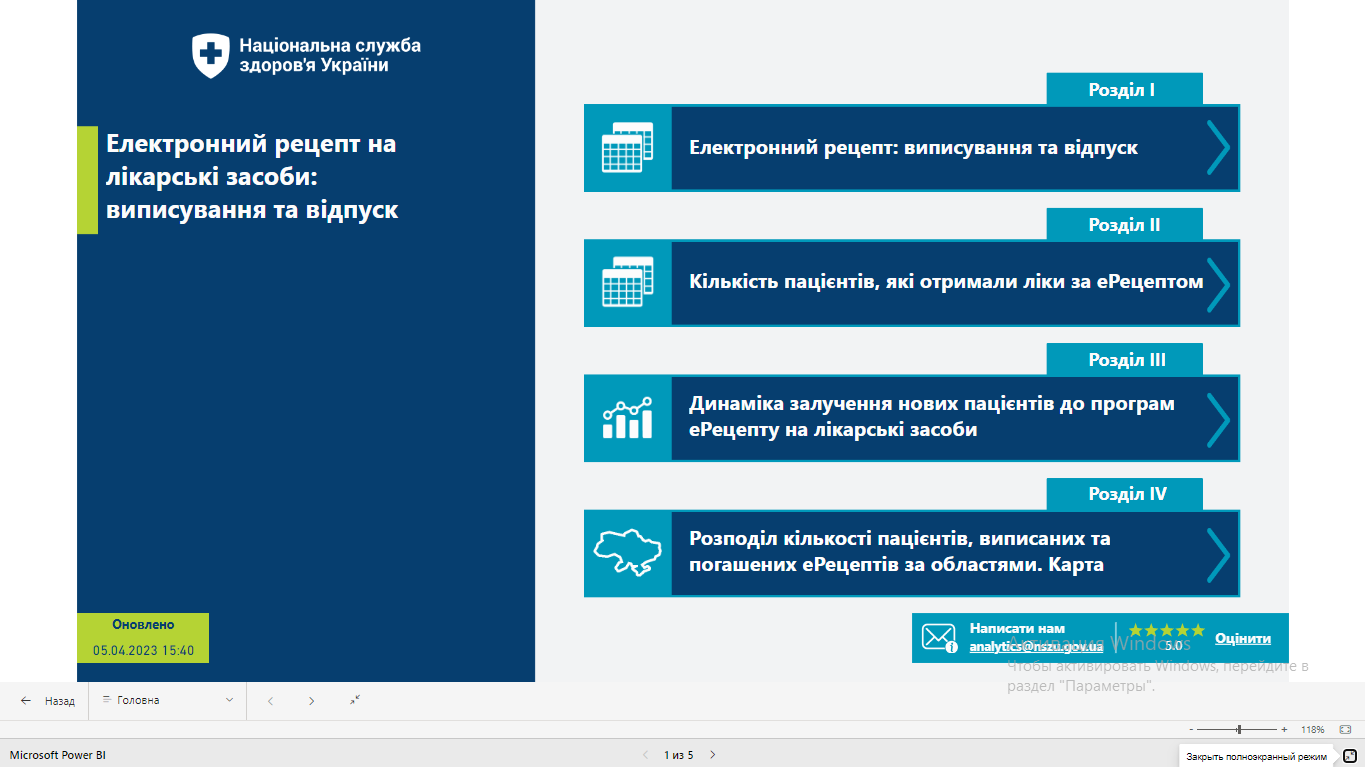
Task: Go to previous page in nav bar
Action: [270, 701]
